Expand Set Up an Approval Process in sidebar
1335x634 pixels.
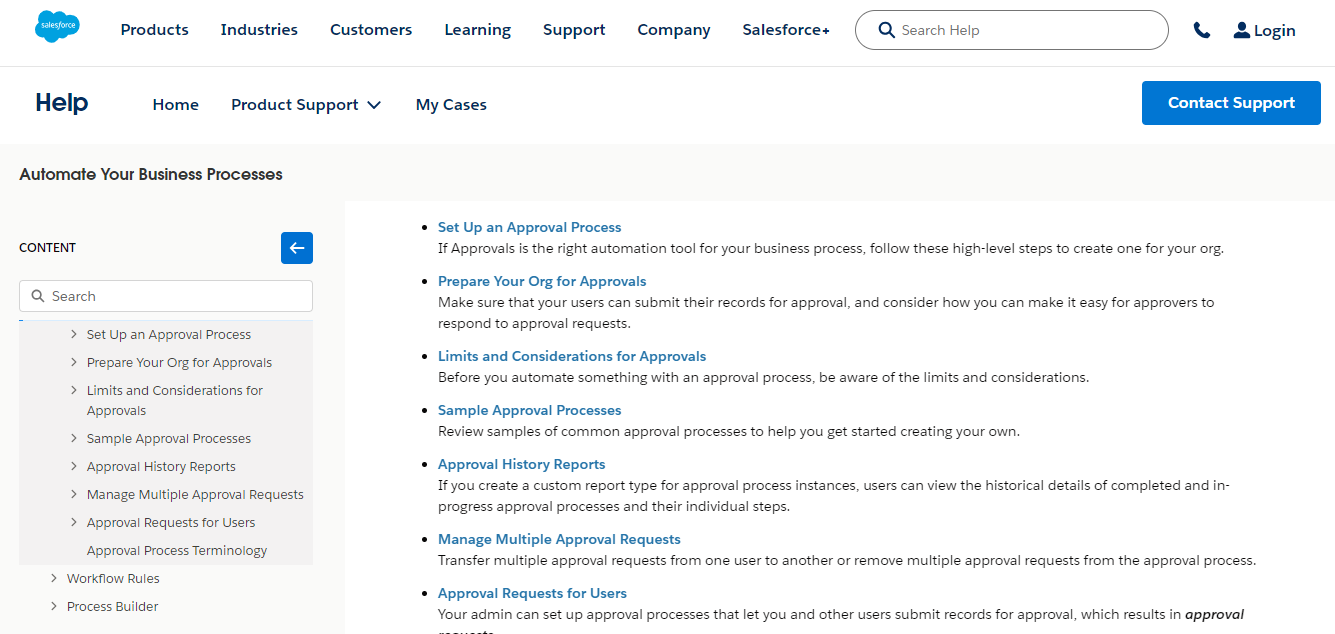(74, 334)
